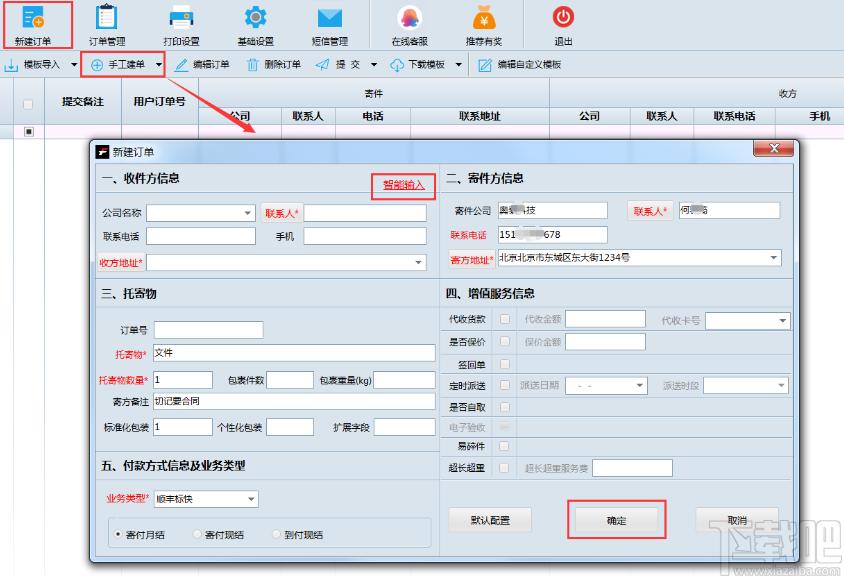Click 删除订单 delete order
The height and width of the screenshot is (576, 844).
tap(274, 65)
